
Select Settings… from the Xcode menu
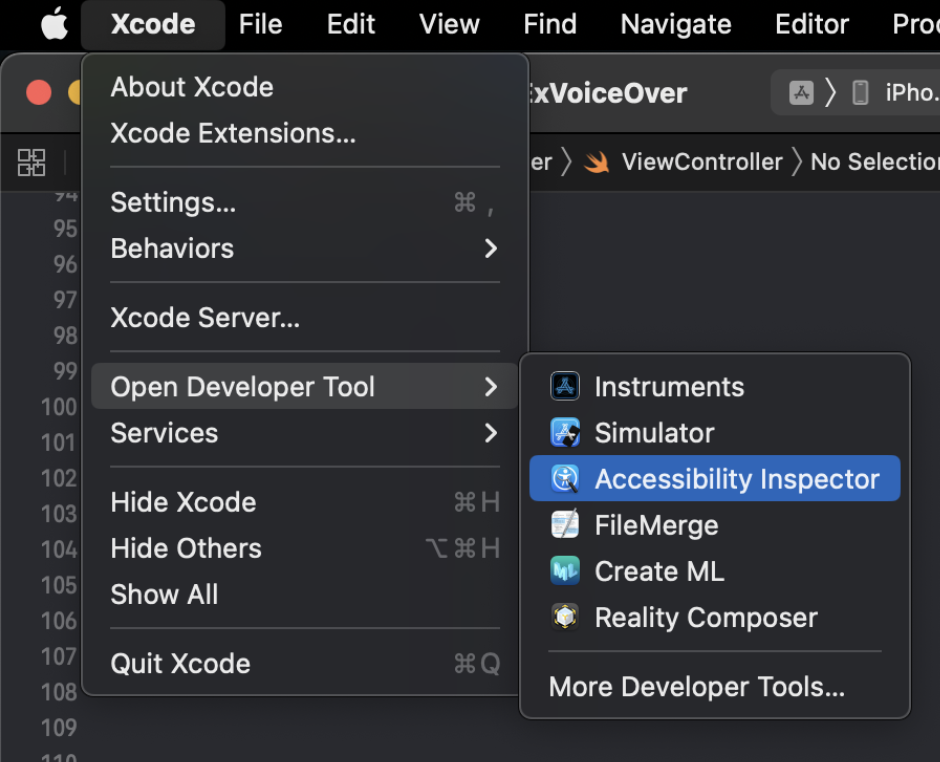click(173, 202)
